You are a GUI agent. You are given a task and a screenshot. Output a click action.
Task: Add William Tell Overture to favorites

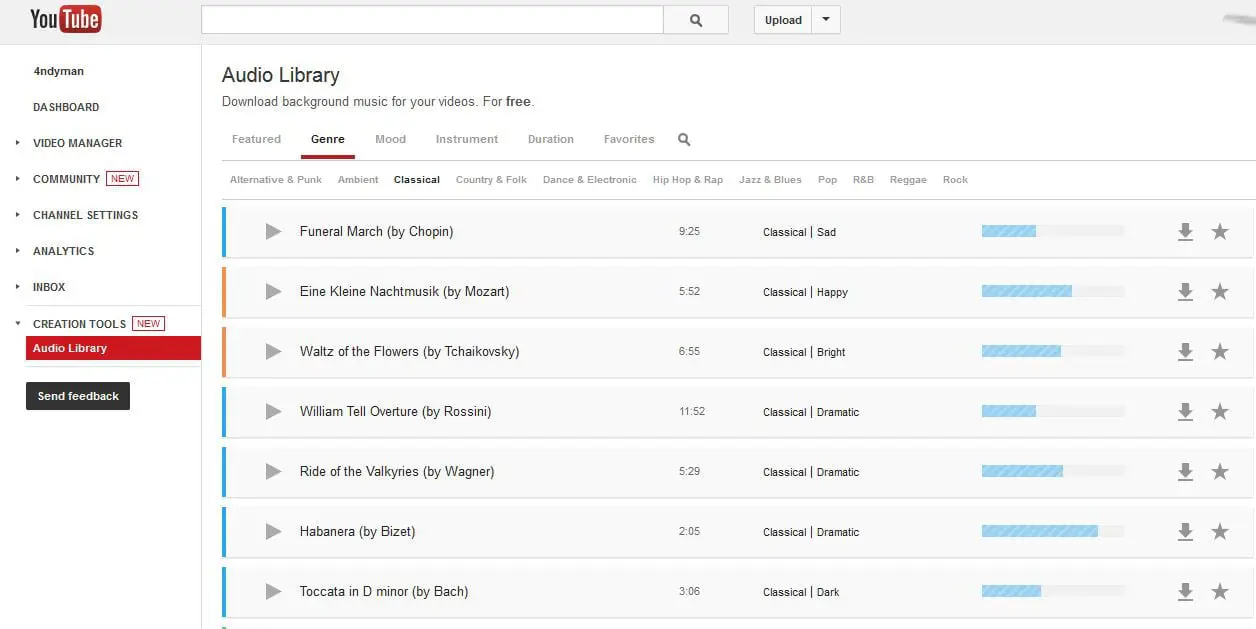[x=1220, y=412]
